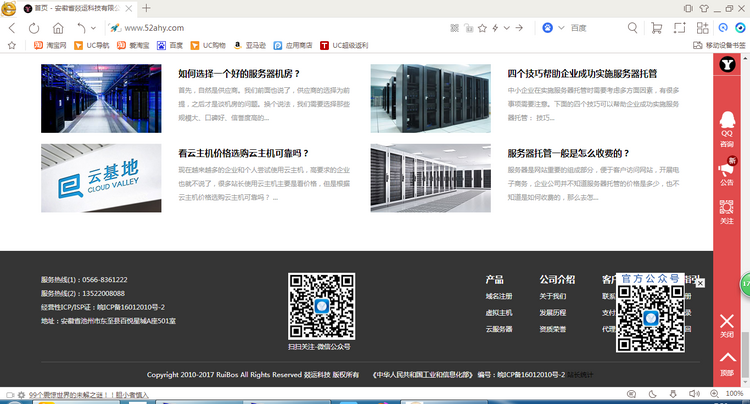Open the search engine selector dropdown
750x404 pixels.
[x=561, y=28]
